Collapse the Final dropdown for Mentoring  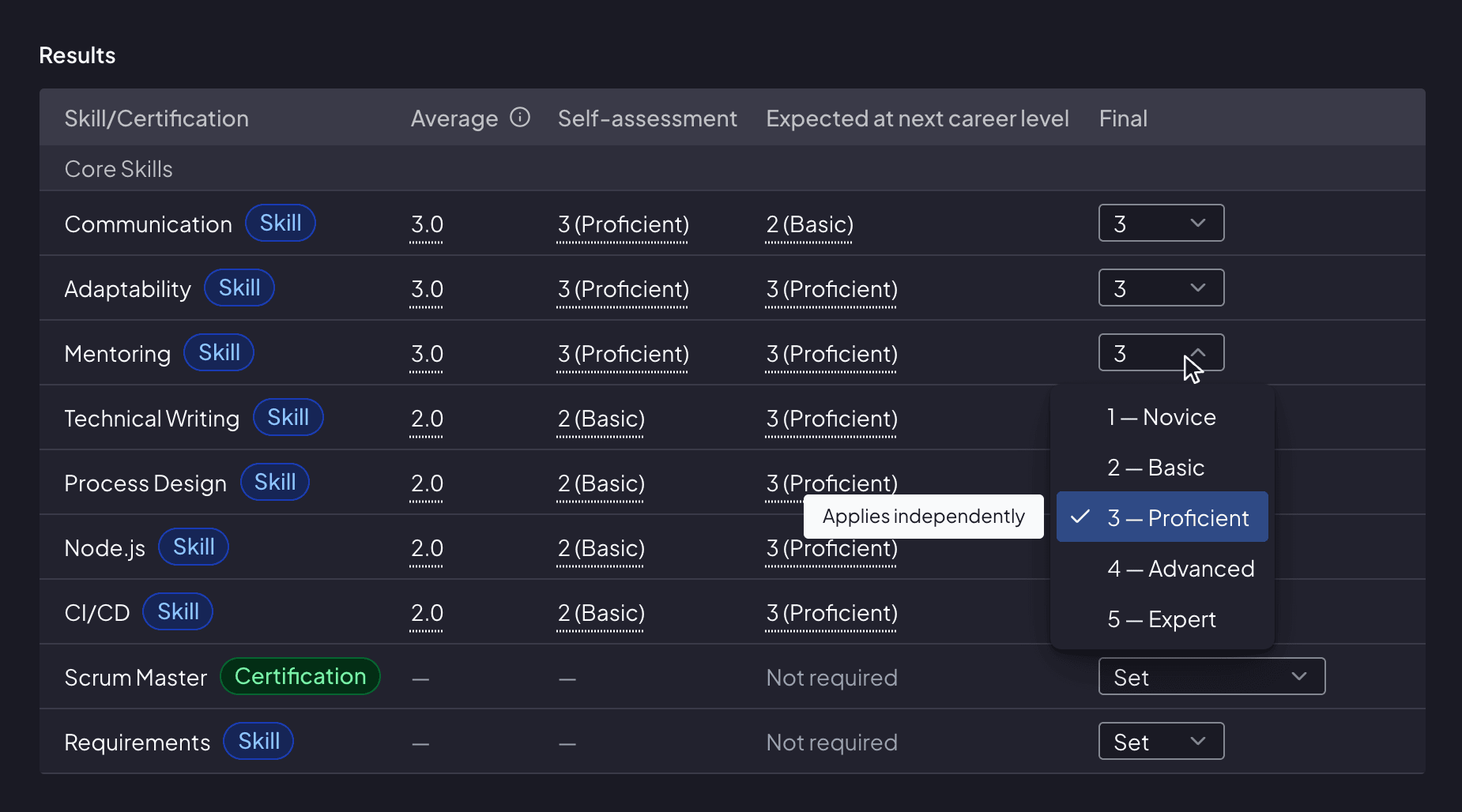coord(1161,353)
